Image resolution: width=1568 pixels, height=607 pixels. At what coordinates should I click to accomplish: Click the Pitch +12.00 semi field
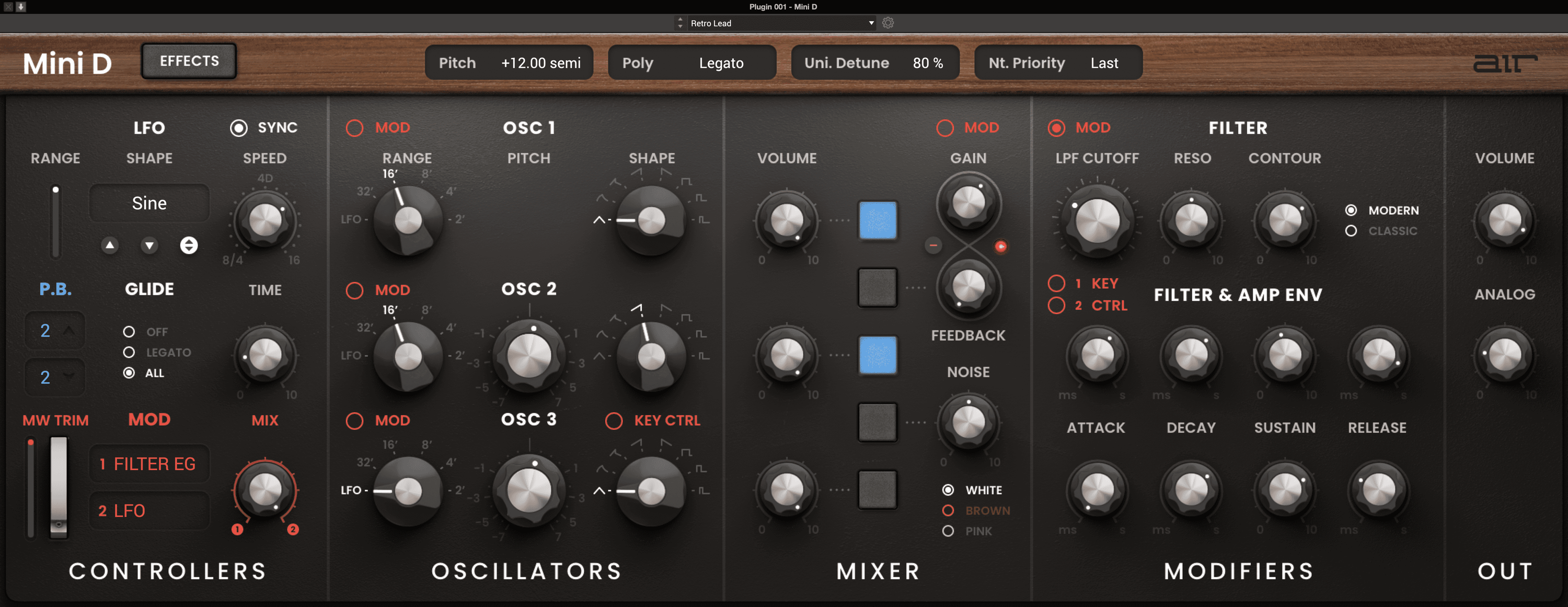click(510, 62)
